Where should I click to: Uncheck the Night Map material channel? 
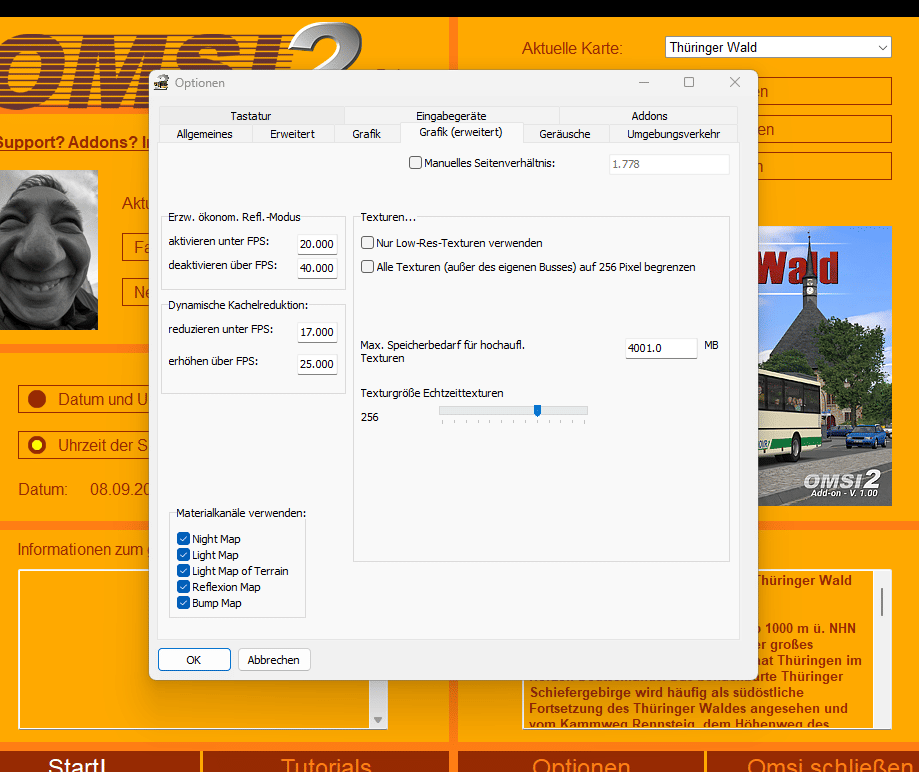[x=183, y=539]
